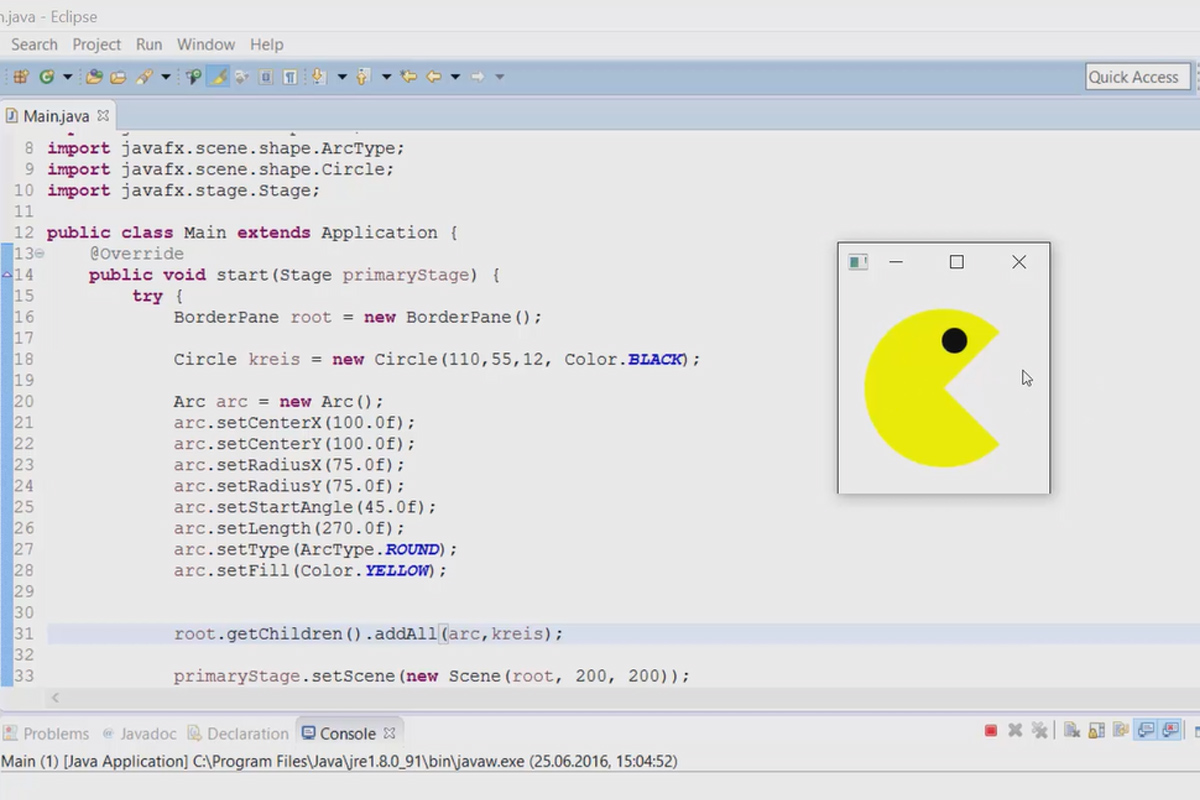Click line 'BorderPane root = new BorderPane();'

point(358,317)
